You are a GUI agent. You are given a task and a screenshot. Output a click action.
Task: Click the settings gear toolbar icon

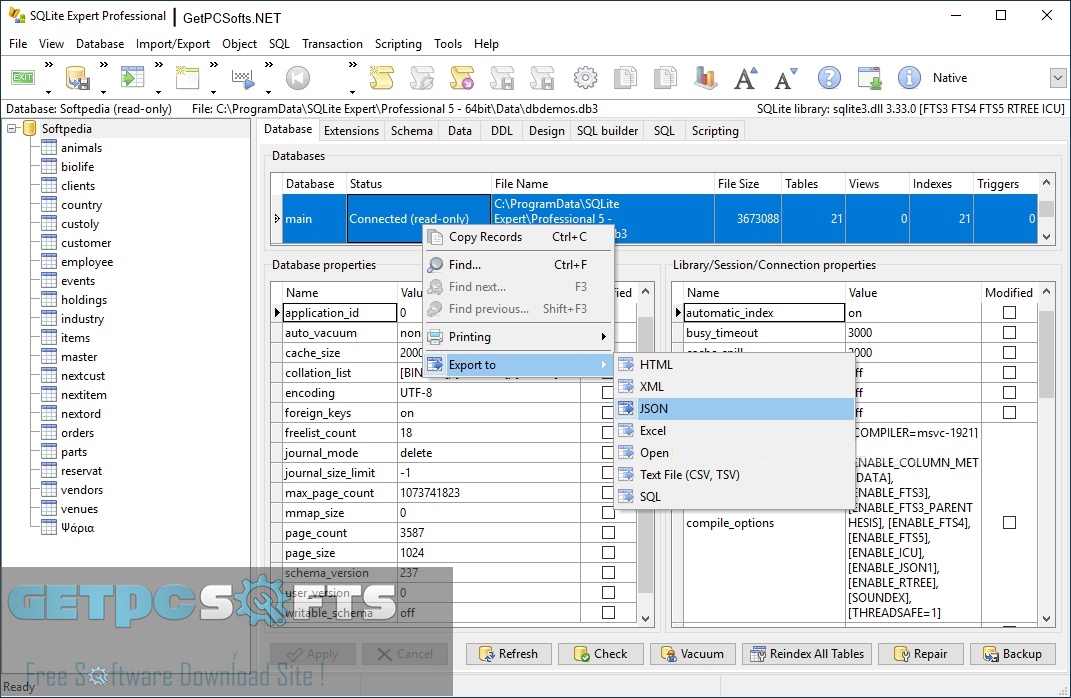(585, 78)
